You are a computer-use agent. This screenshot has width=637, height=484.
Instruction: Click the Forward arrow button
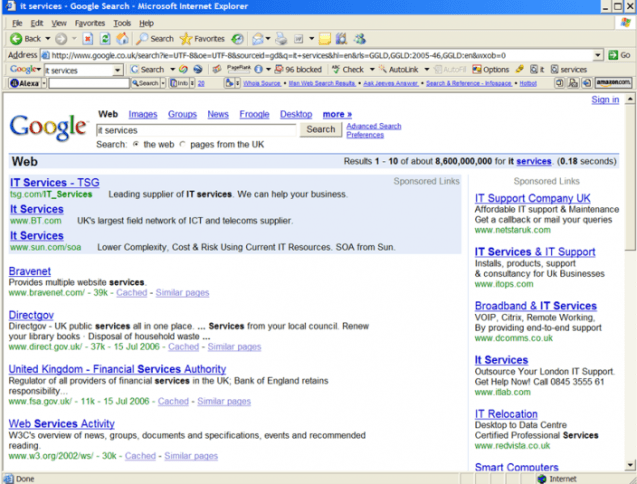61,39
